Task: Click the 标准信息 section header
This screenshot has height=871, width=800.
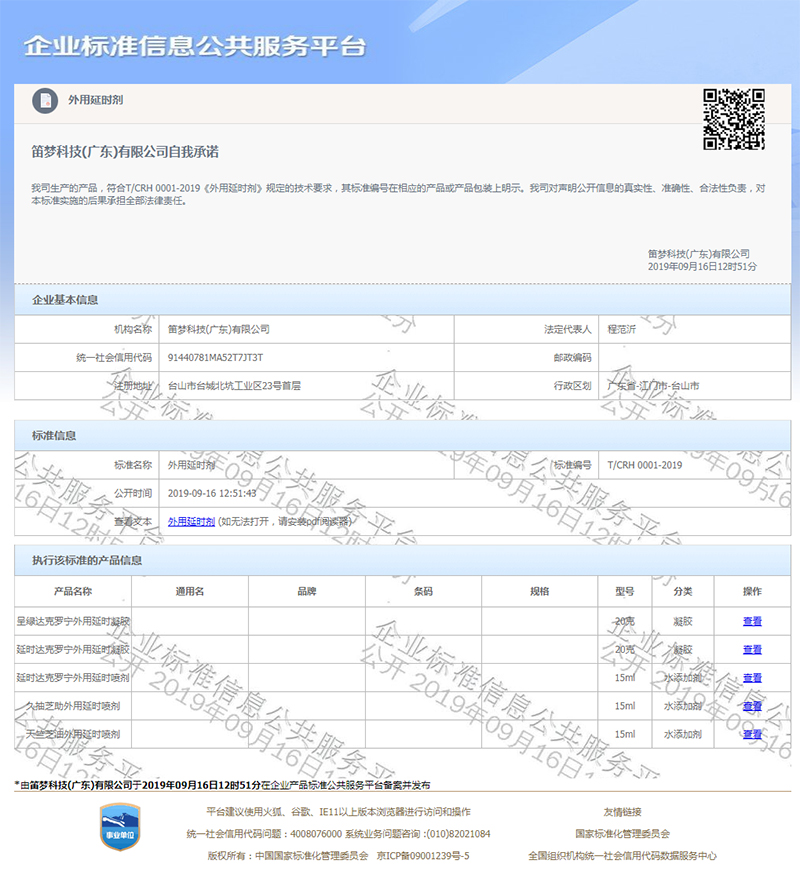Action: (54, 436)
